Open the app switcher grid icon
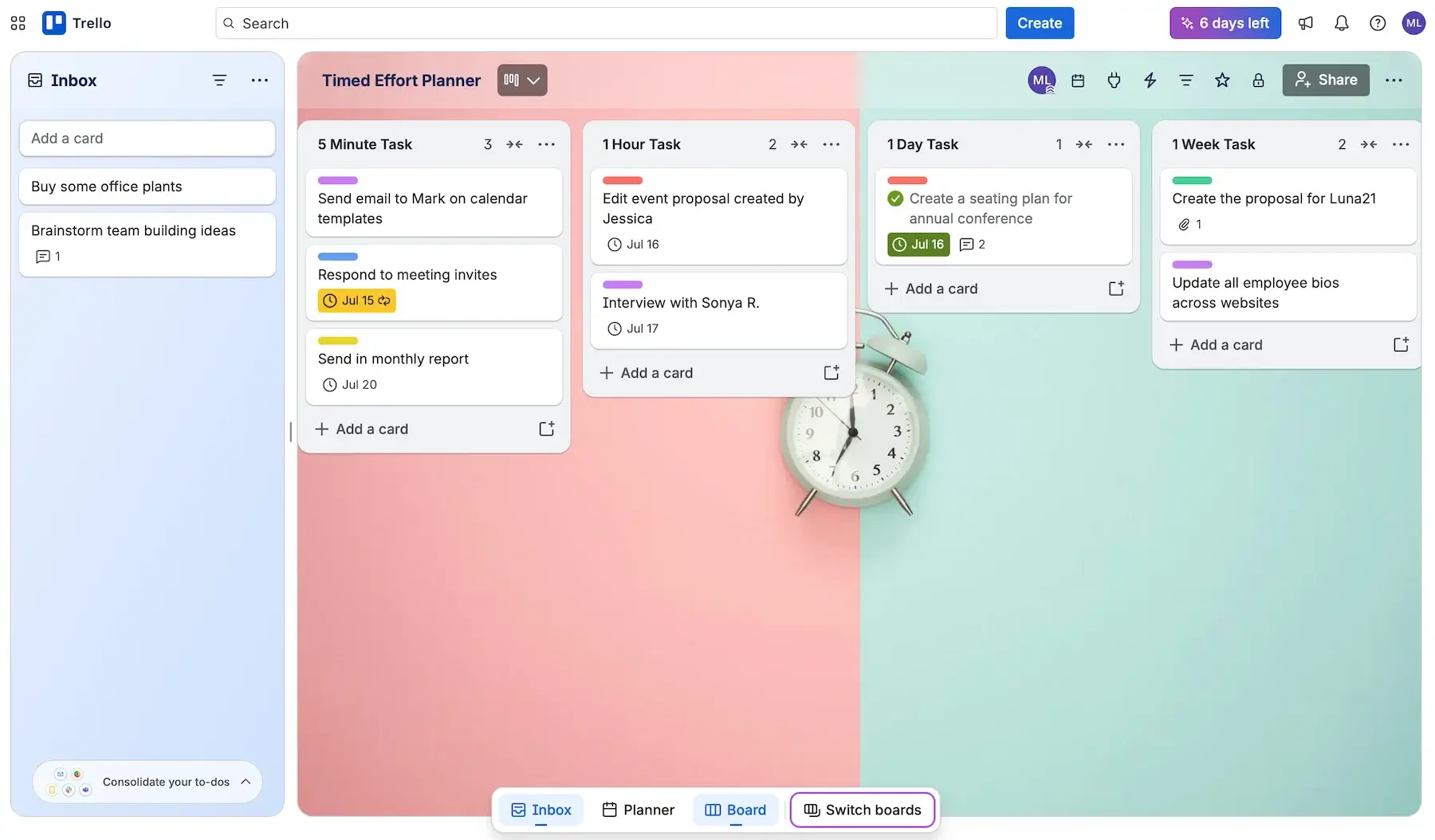The height and width of the screenshot is (840, 1435). (18, 23)
